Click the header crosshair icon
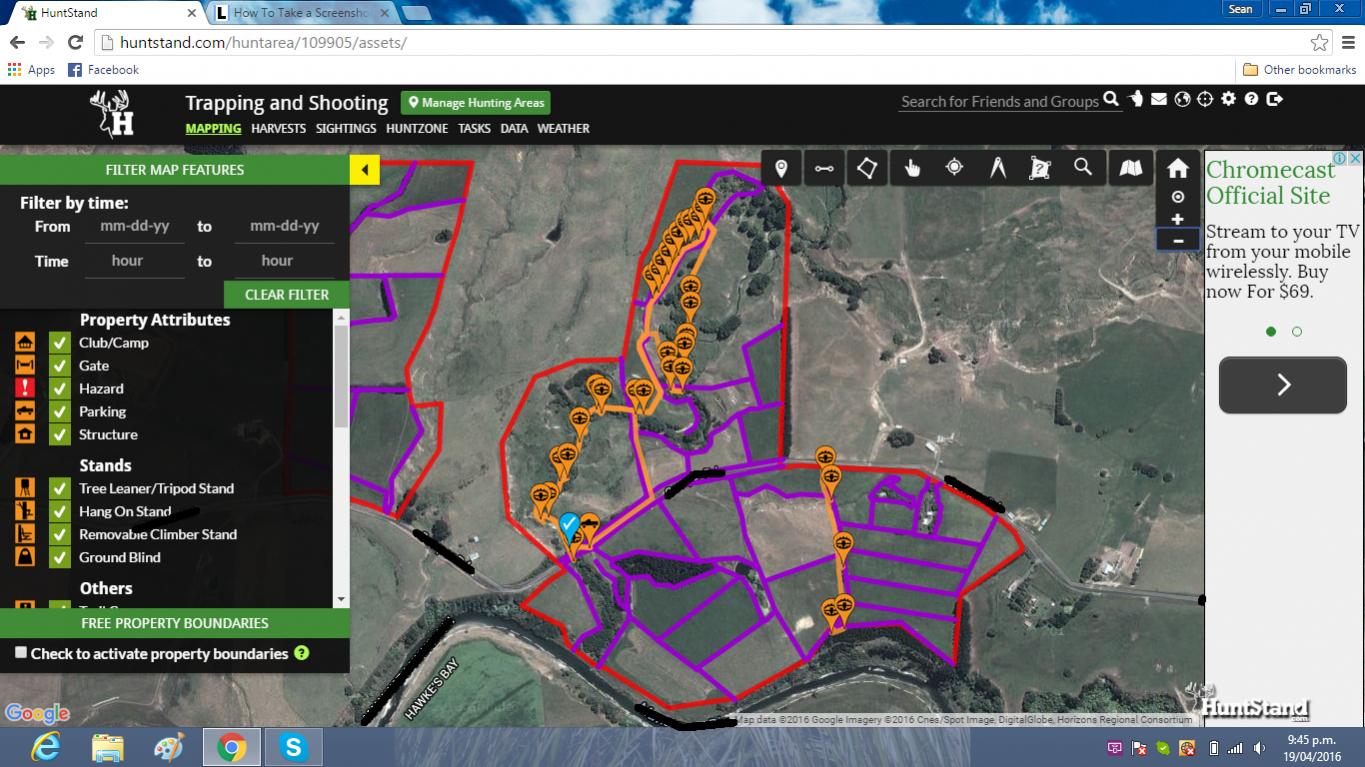The width and height of the screenshot is (1365, 767). pos(1205,99)
